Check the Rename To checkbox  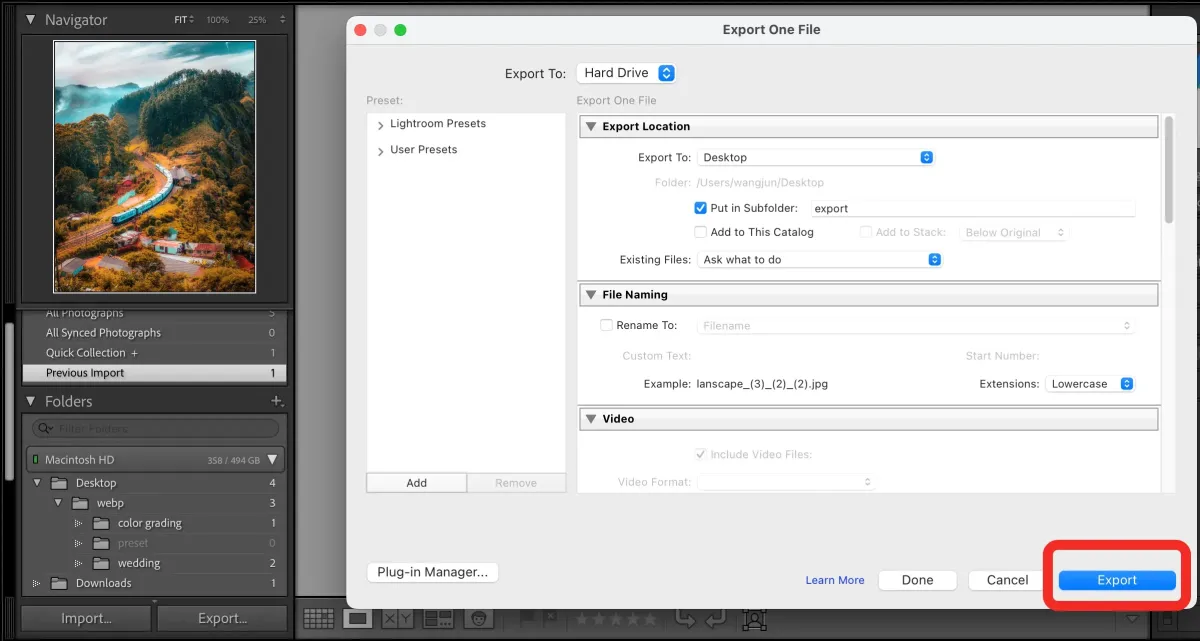(x=606, y=325)
